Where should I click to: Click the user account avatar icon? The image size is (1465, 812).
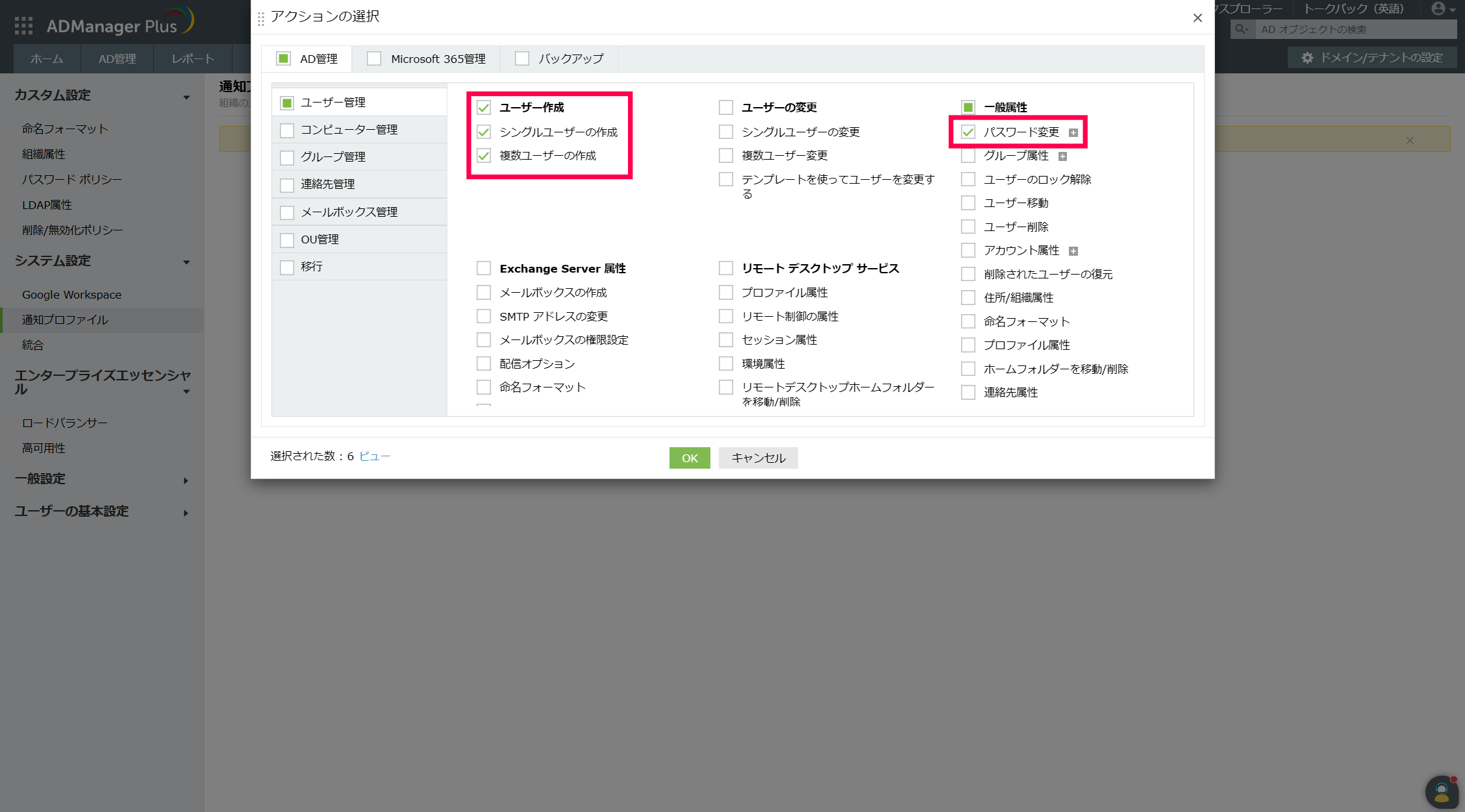tap(1438, 9)
